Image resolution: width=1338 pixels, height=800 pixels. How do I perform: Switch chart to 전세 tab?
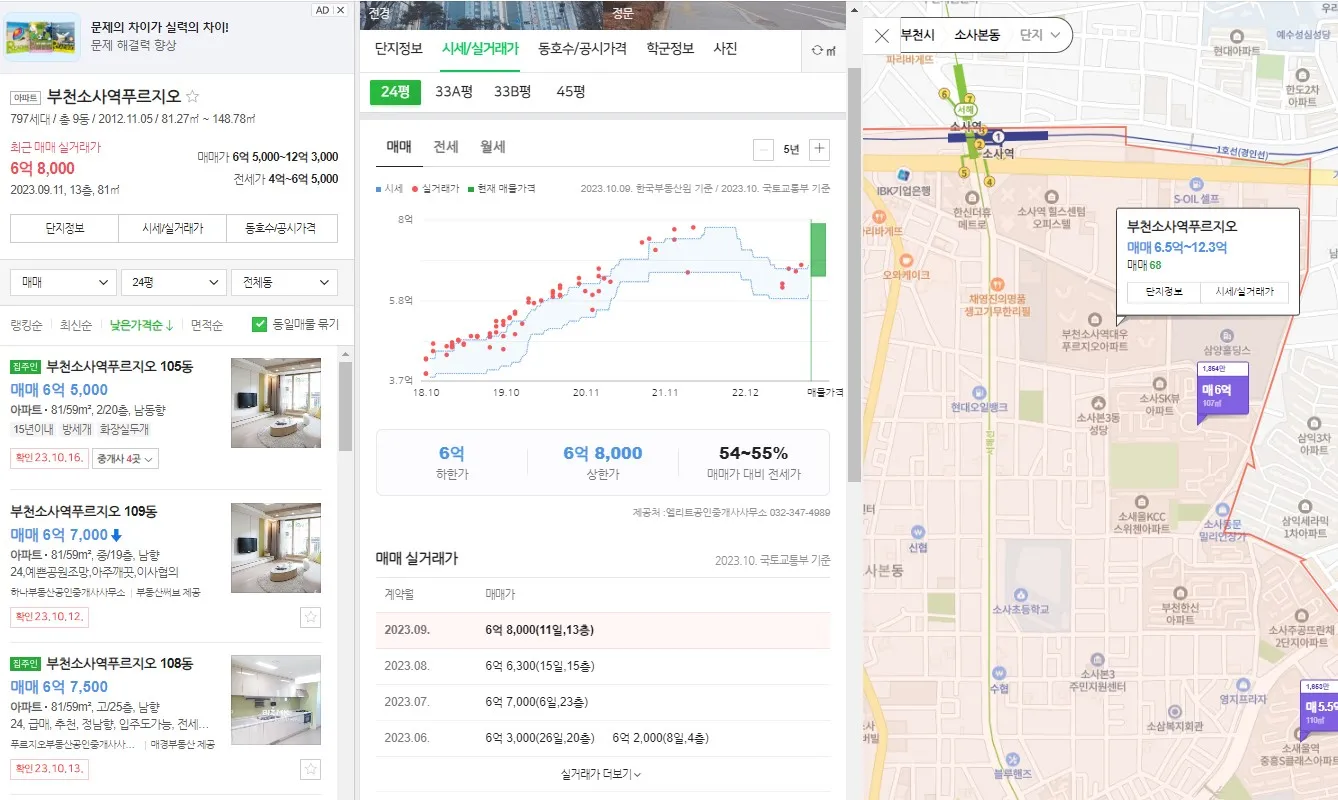(446, 147)
